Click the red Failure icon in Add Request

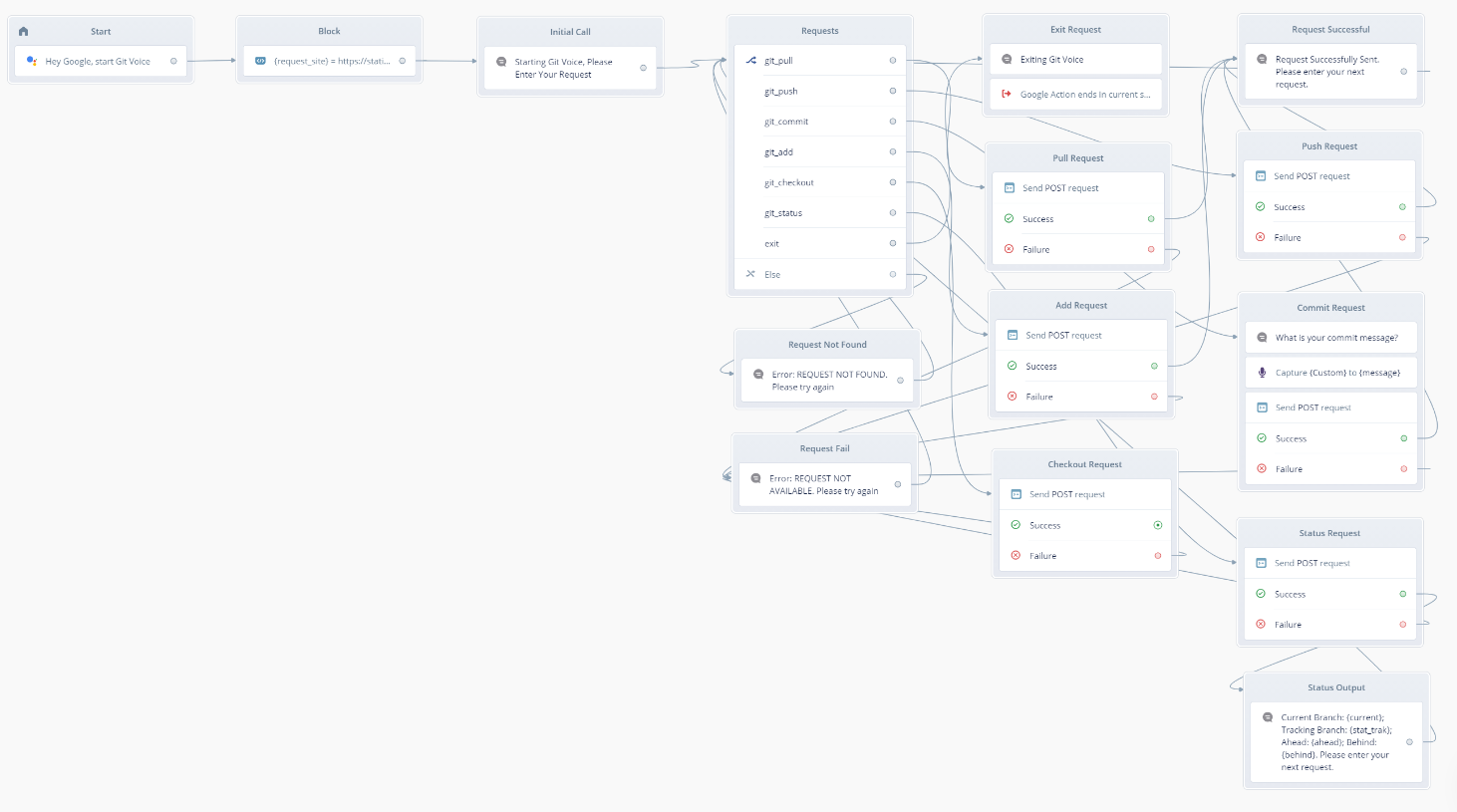[x=1013, y=397]
